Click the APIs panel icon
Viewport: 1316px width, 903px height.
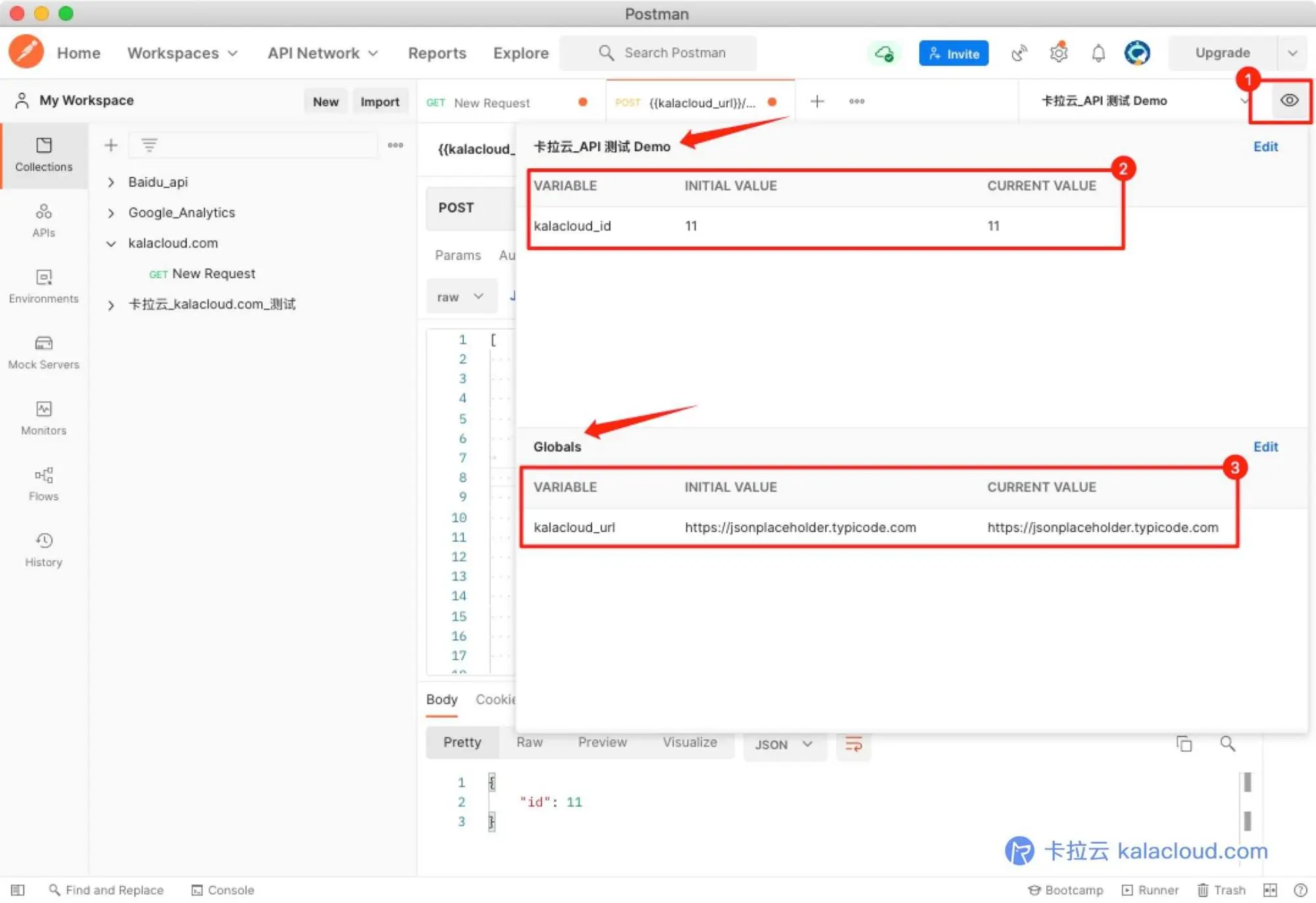42,217
